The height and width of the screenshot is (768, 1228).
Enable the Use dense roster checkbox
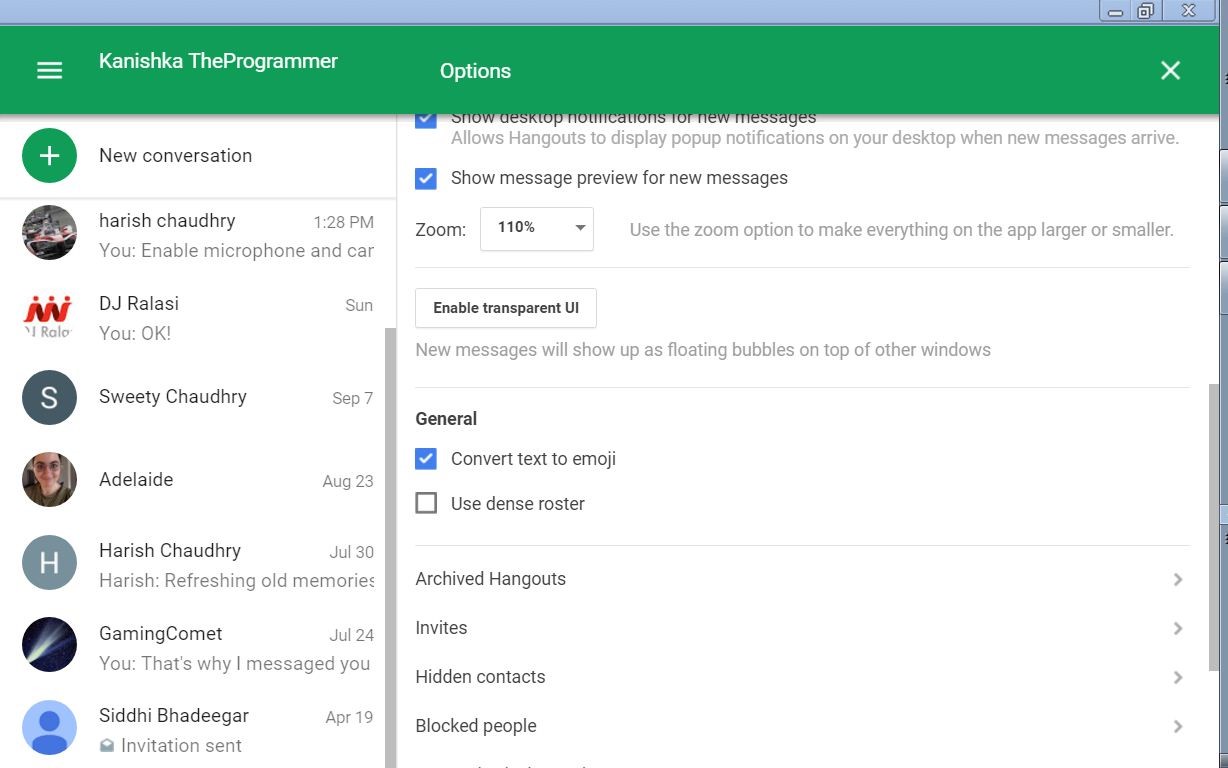click(x=426, y=503)
